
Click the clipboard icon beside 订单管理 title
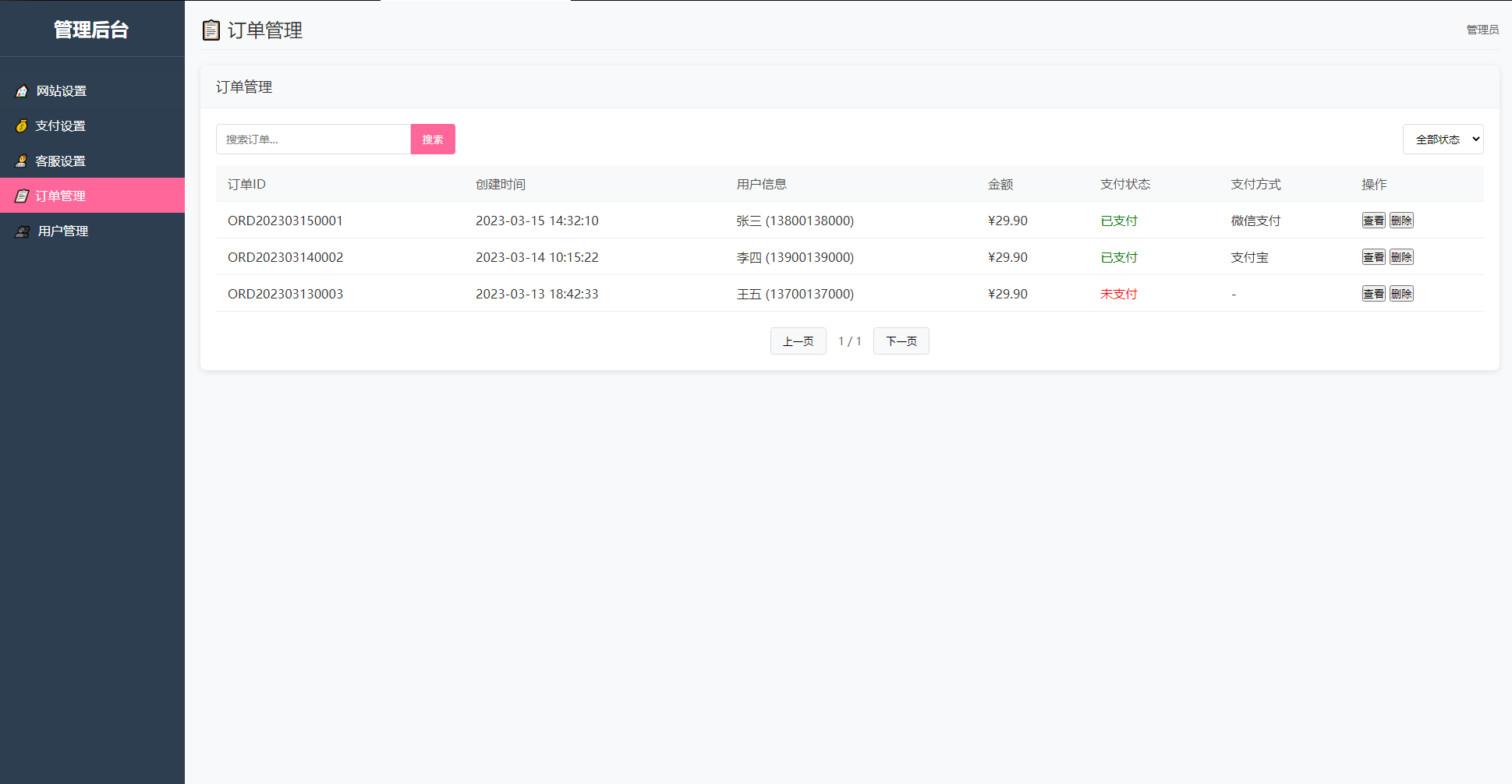[211, 30]
